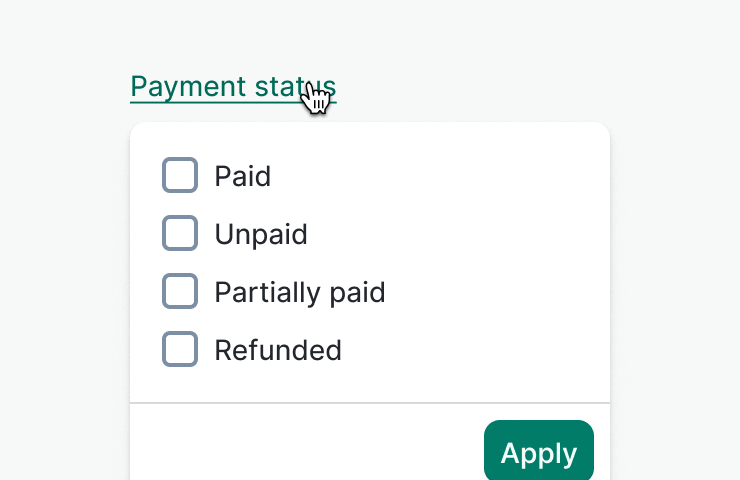Apply the selected payment status filters
The image size is (740, 480).
tap(538, 453)
